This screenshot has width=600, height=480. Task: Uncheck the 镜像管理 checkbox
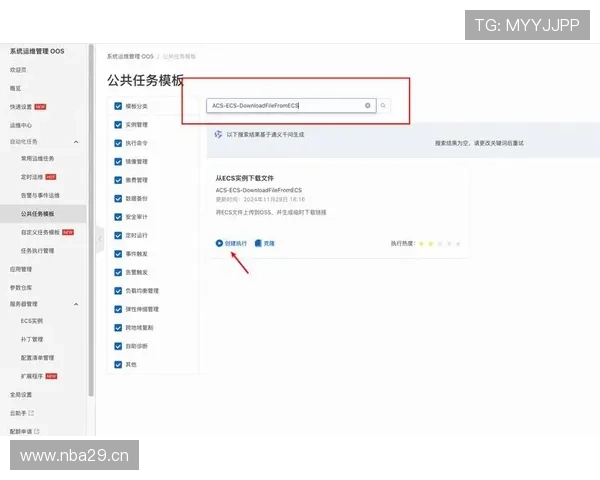tap(118, 162)
